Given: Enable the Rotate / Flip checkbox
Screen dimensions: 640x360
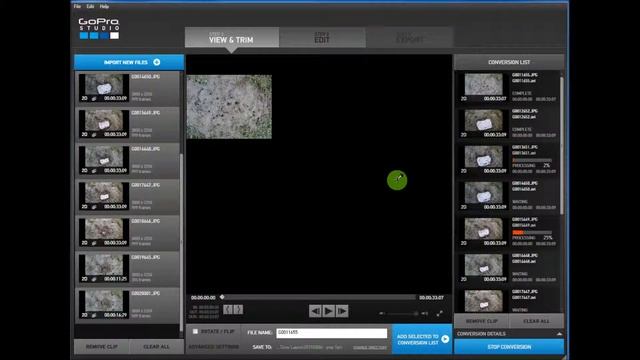Looking at the screenshot, I should pyautogui.click(x=195, y=331).
